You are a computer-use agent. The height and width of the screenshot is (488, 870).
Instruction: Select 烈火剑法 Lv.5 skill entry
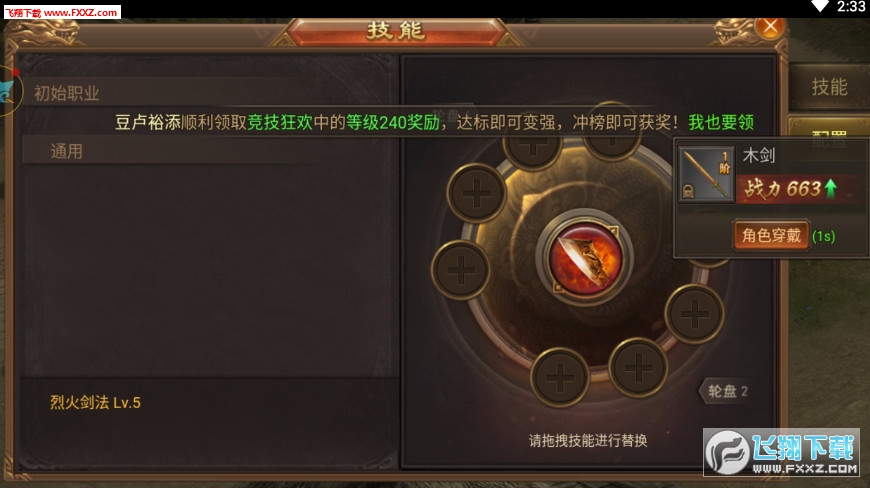coord(95,403)
